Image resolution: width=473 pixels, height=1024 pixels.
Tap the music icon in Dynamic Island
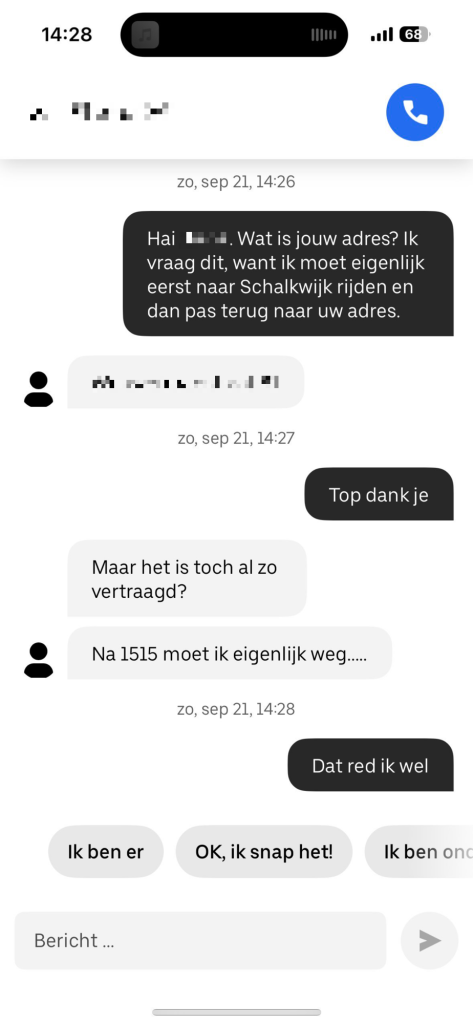coord(145,35)
